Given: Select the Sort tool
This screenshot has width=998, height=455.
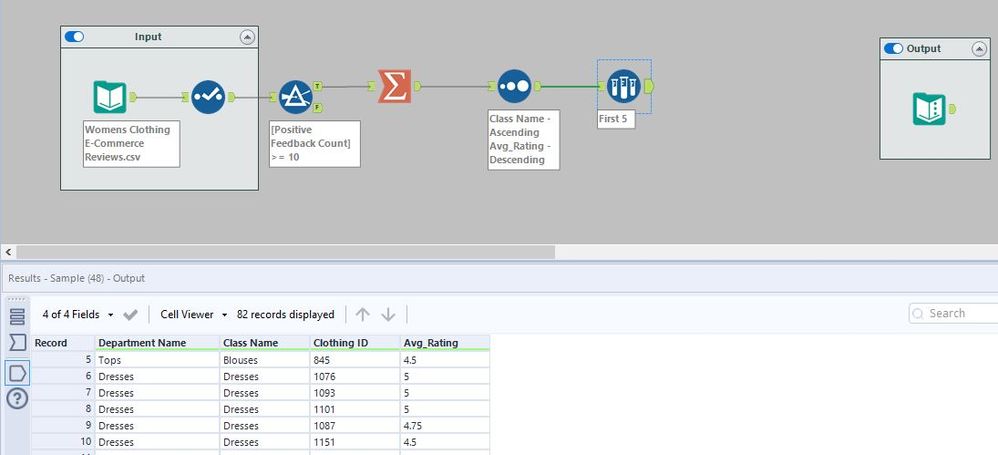Looking at the screenshot, I should (514, 86).
